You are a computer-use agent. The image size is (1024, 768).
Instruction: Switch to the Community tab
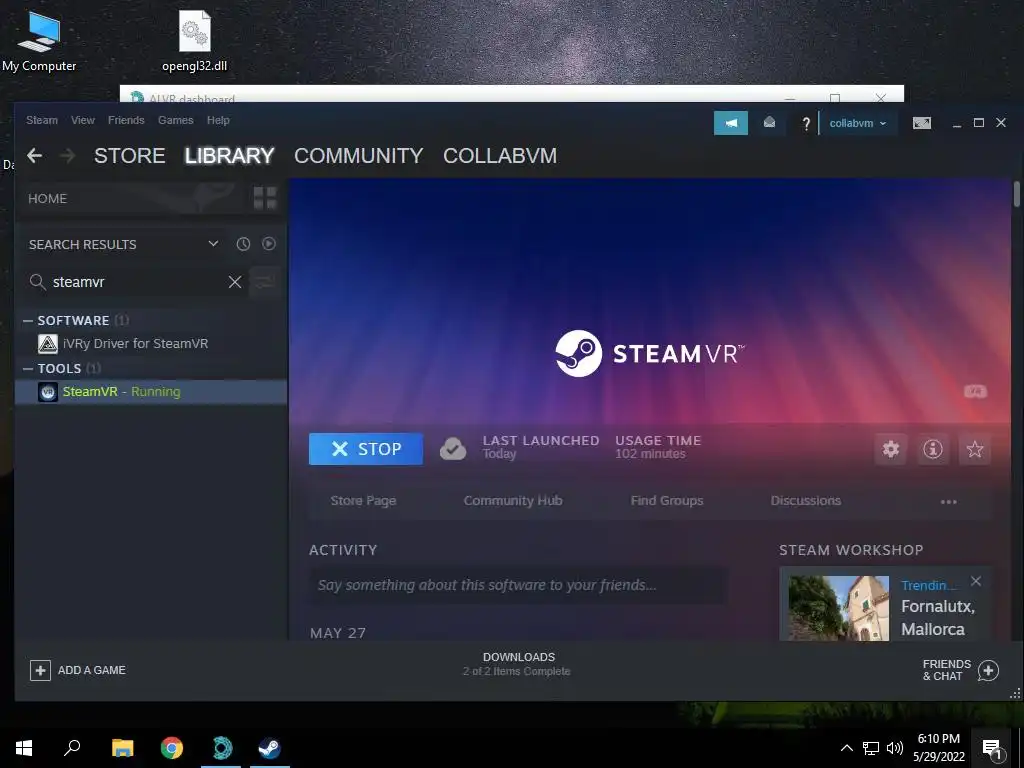359,155
